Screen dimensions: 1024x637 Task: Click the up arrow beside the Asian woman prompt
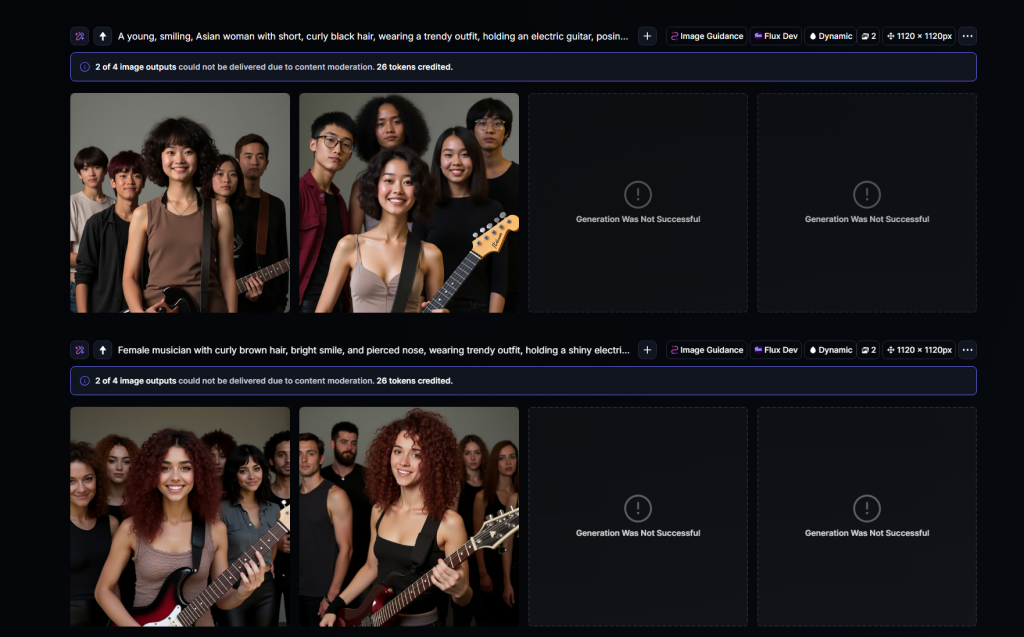[103, 36]
